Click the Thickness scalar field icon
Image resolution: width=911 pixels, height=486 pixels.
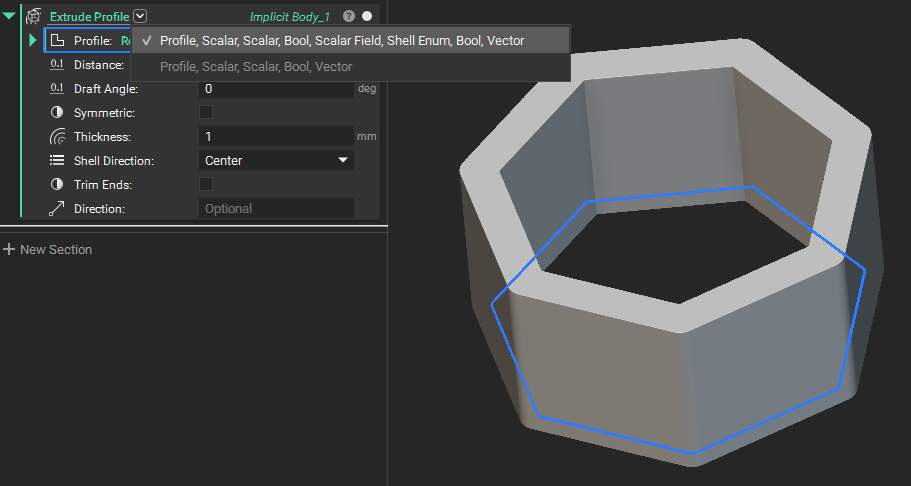click(57, 137)
